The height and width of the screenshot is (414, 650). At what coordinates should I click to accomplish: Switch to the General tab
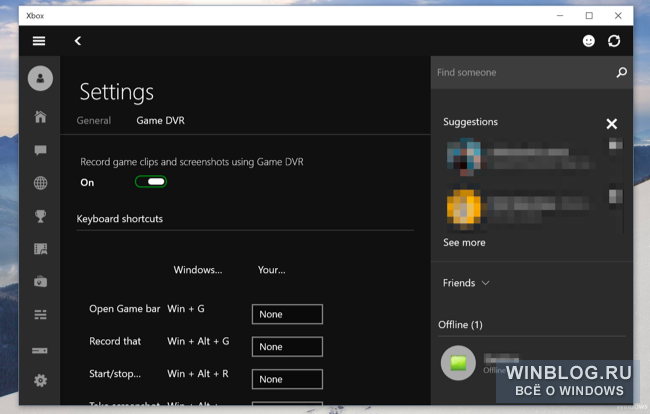point(94,121)
